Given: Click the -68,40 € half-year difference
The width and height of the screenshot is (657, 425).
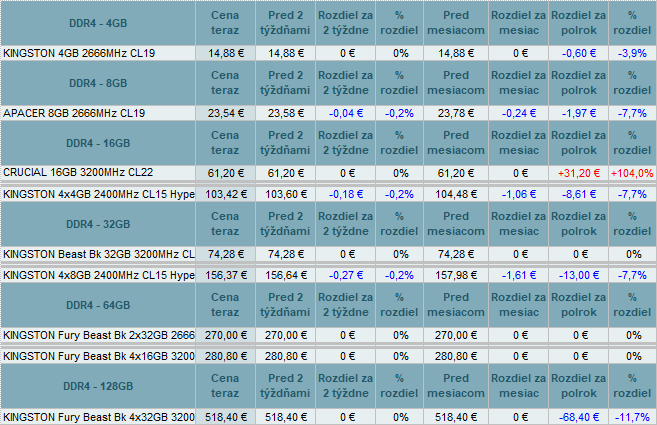Looking at the screenshot, I should (x=579, y=417).
